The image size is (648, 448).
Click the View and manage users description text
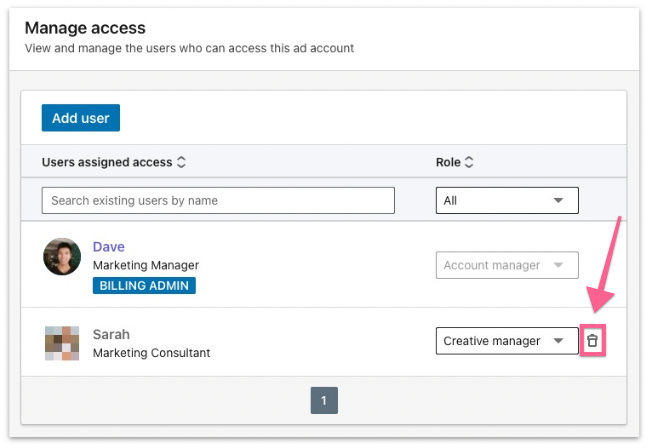click(x=189, y=48)
